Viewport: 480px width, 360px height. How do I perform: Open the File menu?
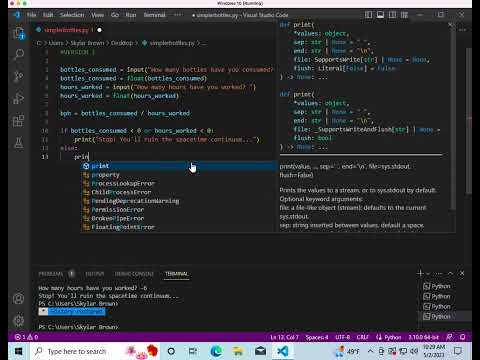31,15
